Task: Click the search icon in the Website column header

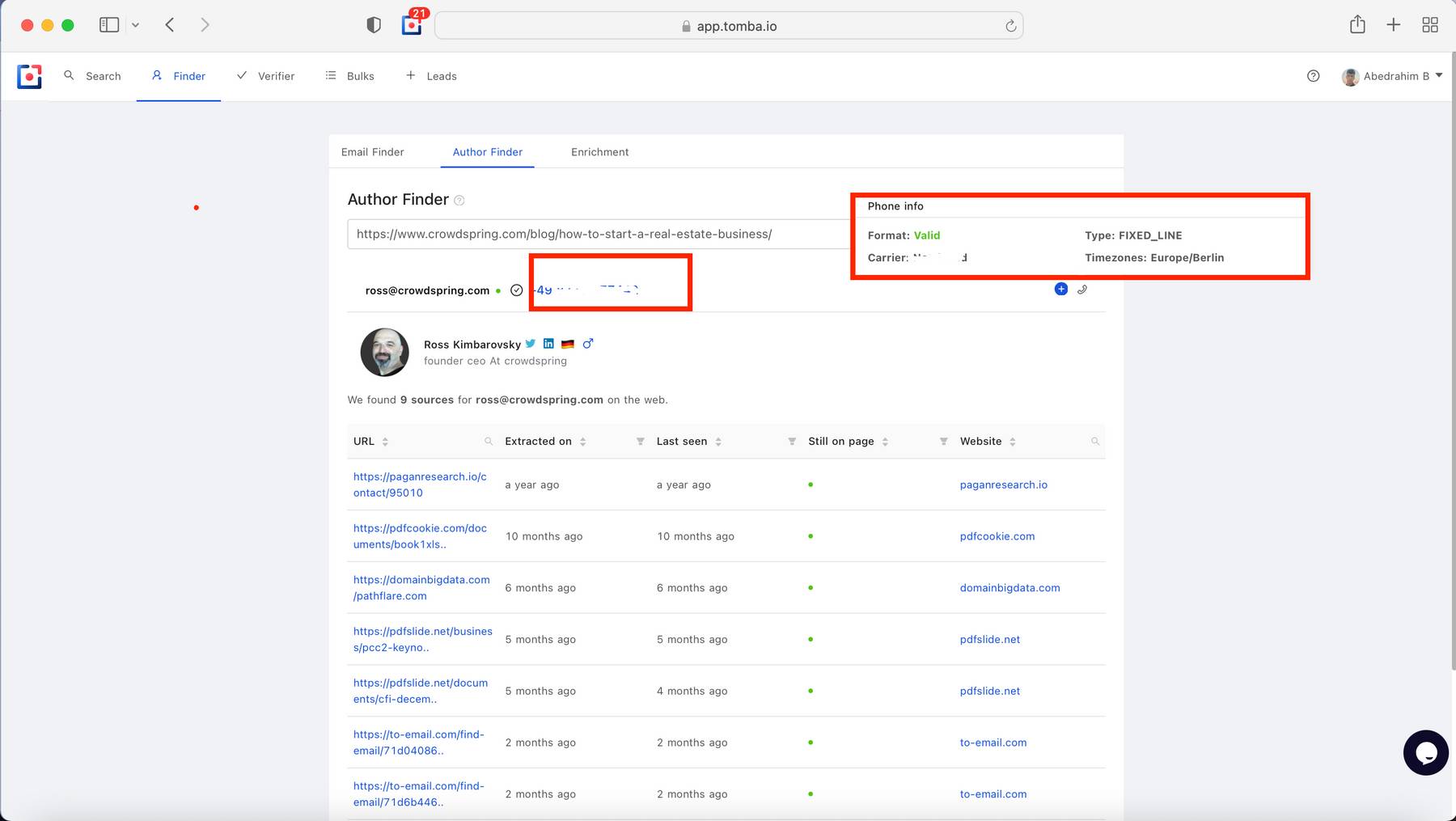Action: (1095, 442)
